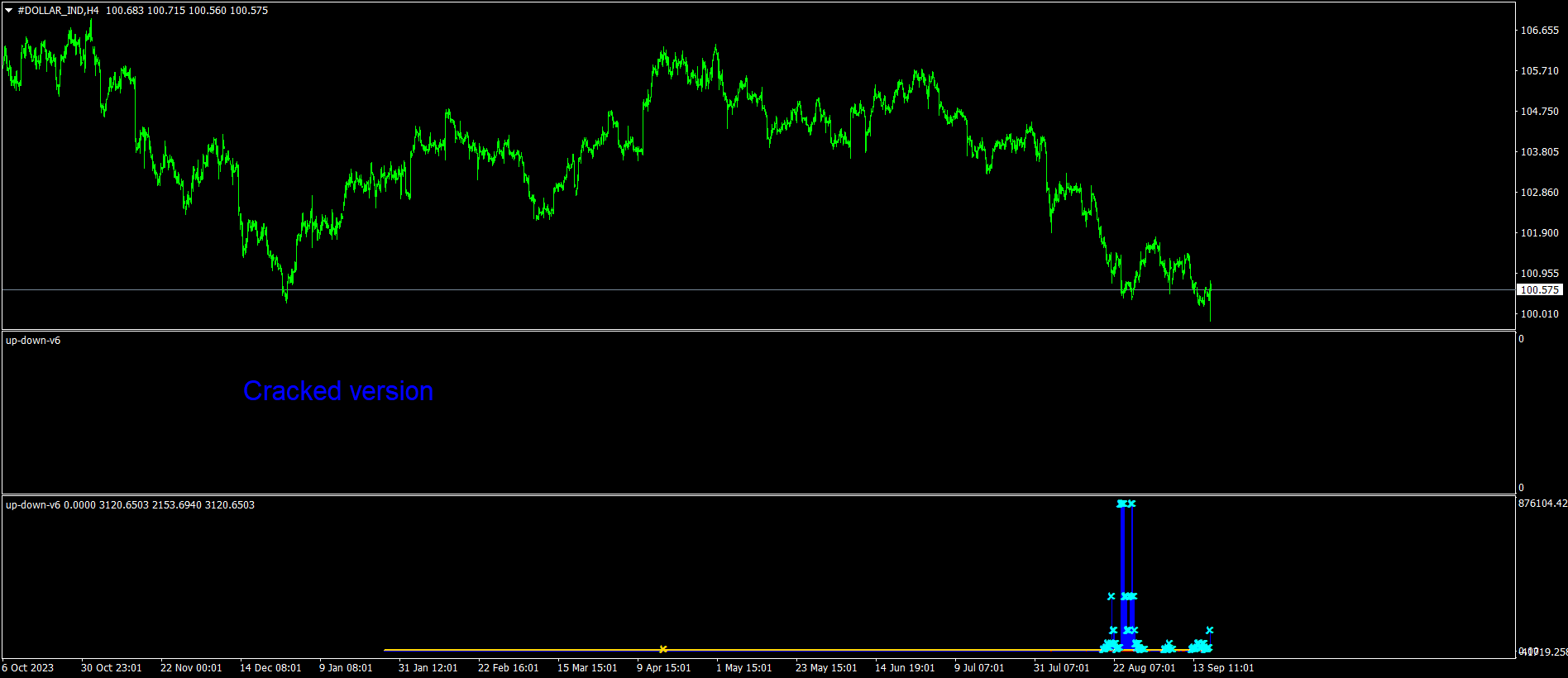Click the 31 Jan 12:01 date label
The image size is (1568, 678).
[x=428, y=668]
